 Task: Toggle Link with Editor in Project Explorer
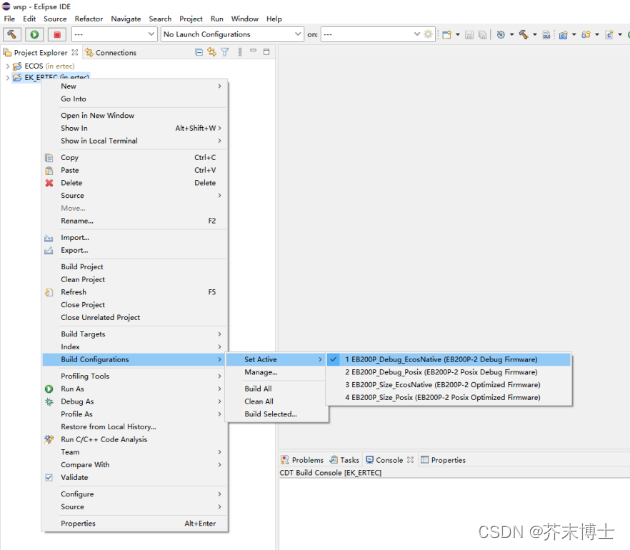(212, 52)
